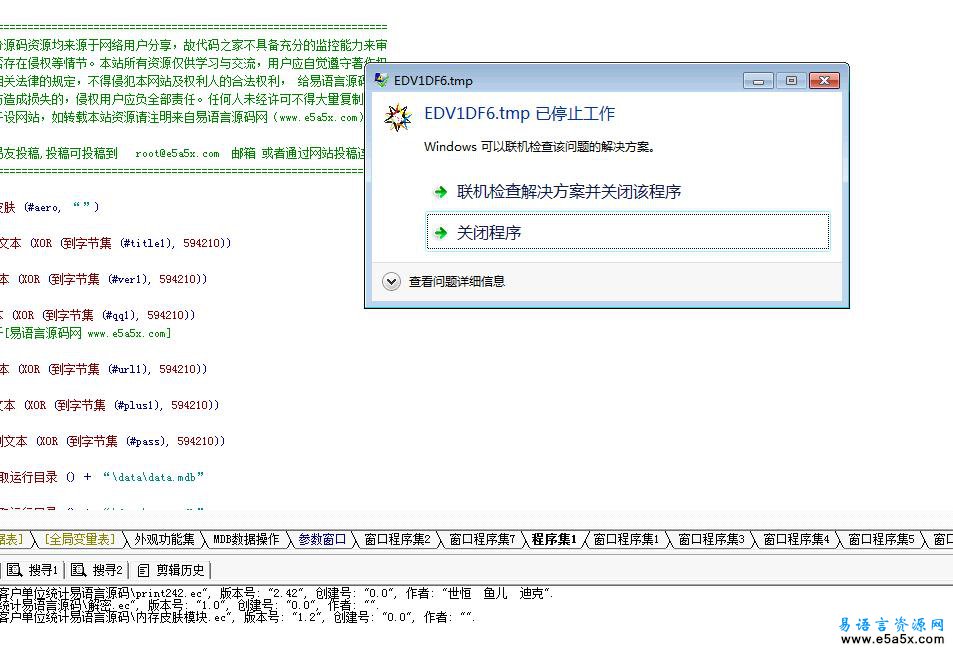
Task: Click the print242.ec output line
Action: point(277,593)
